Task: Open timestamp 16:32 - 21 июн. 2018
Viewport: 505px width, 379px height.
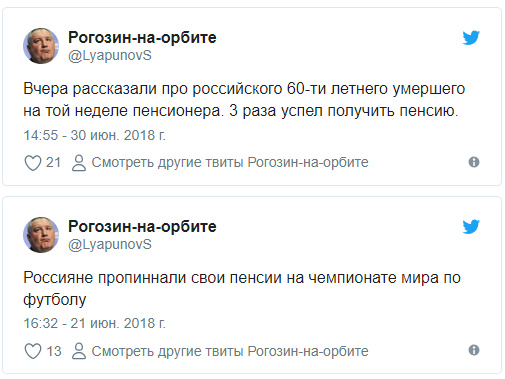Action: [x=94, y=323]
